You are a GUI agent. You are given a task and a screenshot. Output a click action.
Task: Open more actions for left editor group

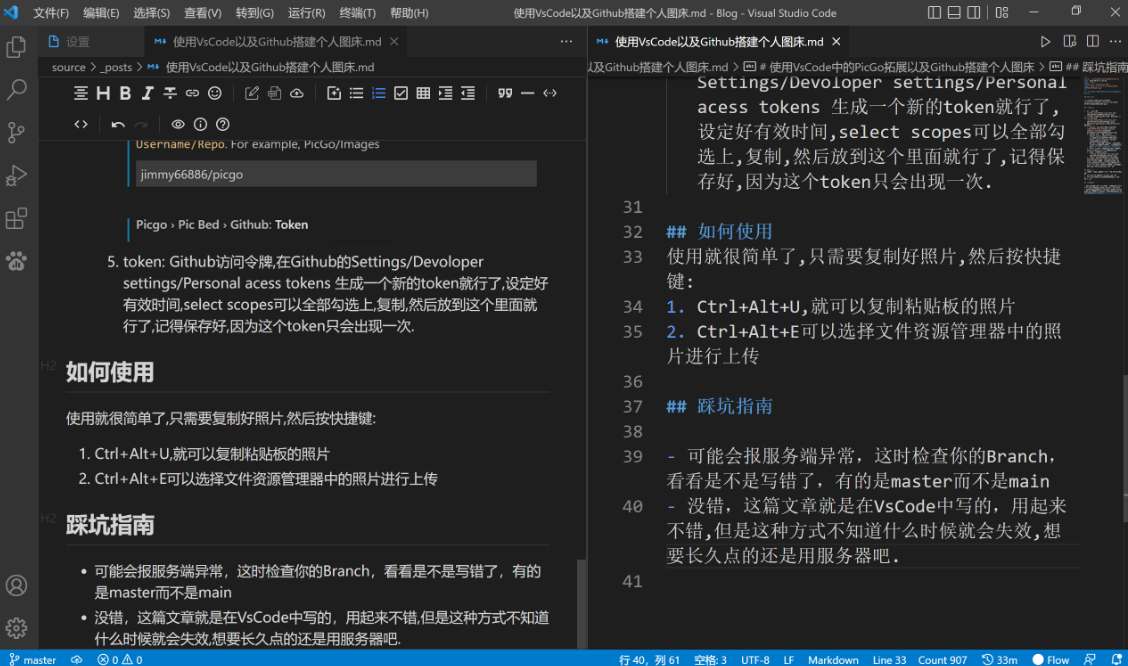566,42
